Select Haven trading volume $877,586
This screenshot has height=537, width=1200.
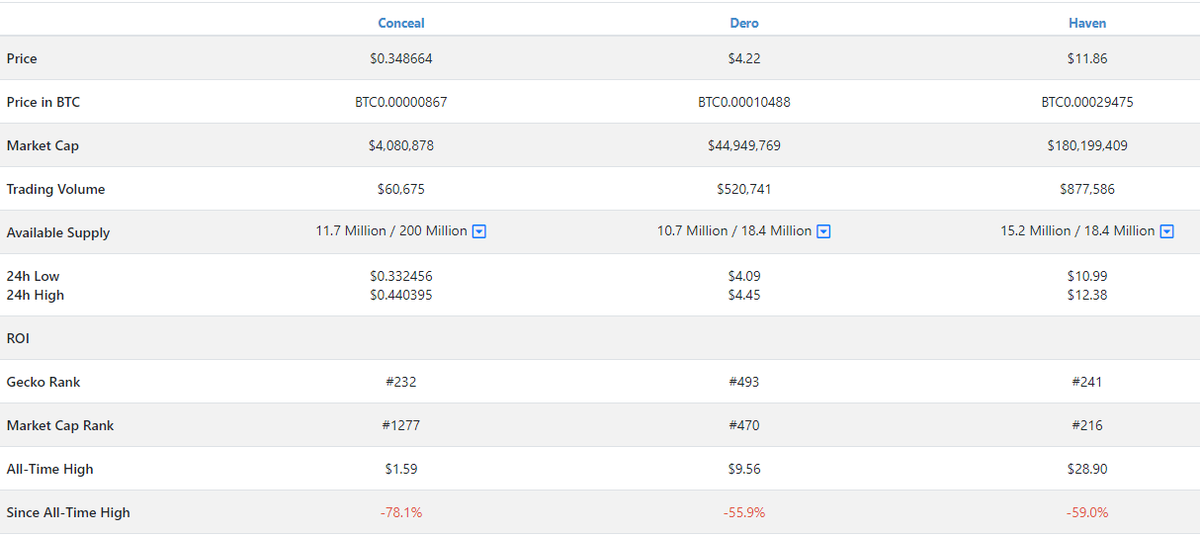click(1087, 189)
